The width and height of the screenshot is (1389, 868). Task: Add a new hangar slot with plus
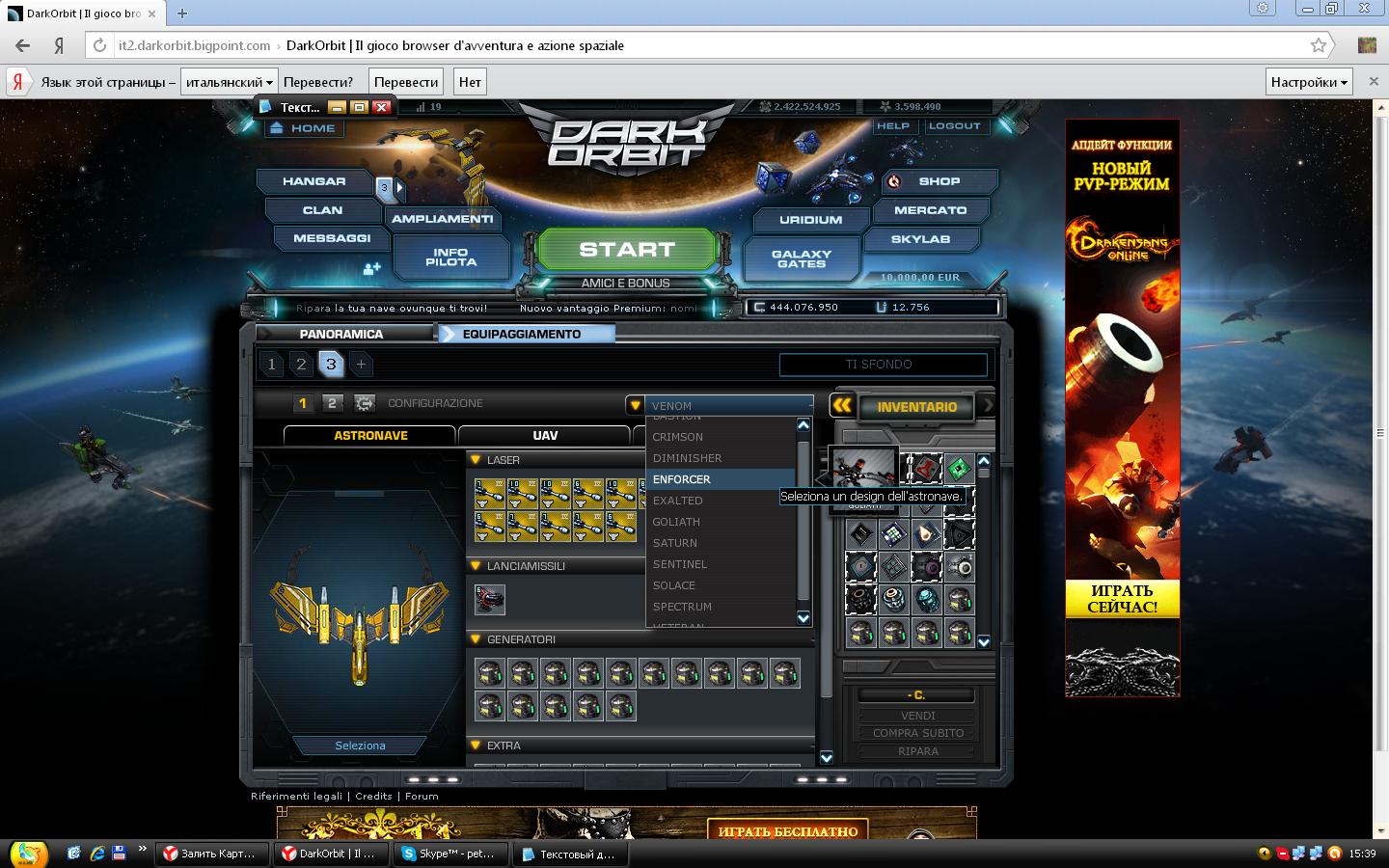point(361,364)
